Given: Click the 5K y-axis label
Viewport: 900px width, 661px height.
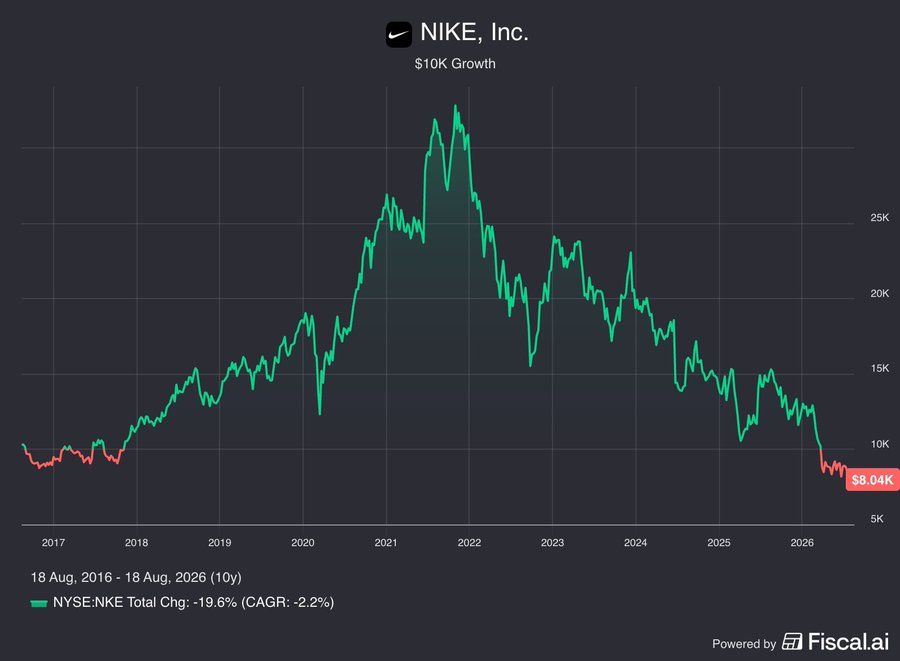Looking at the screenshot, I should point(877,519).
